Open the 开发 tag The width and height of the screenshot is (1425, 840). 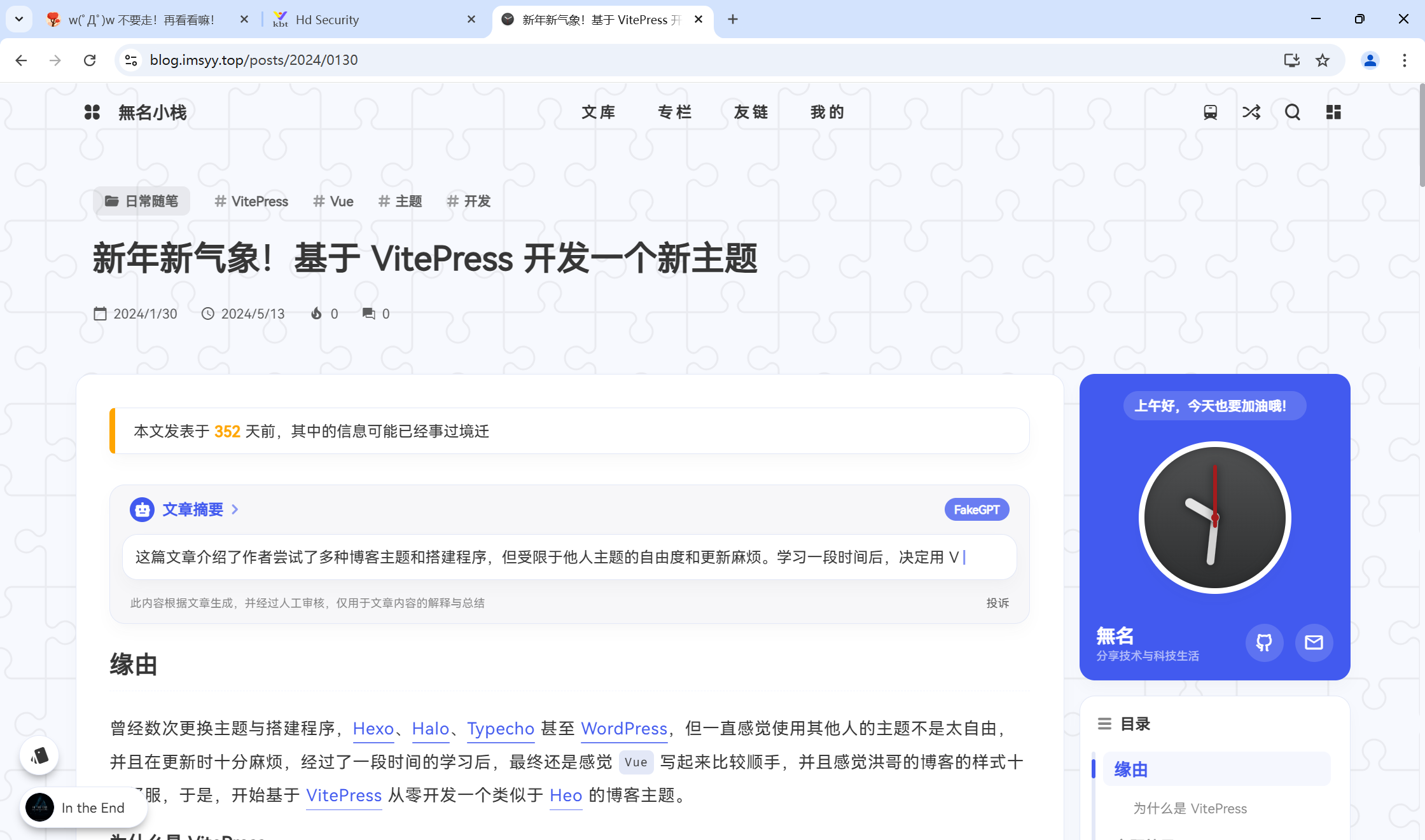coord(469,202)
